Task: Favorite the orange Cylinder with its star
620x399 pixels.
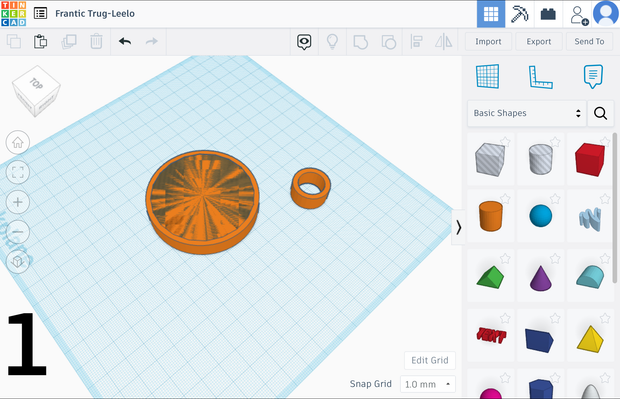Action: (x=505, y=199)
